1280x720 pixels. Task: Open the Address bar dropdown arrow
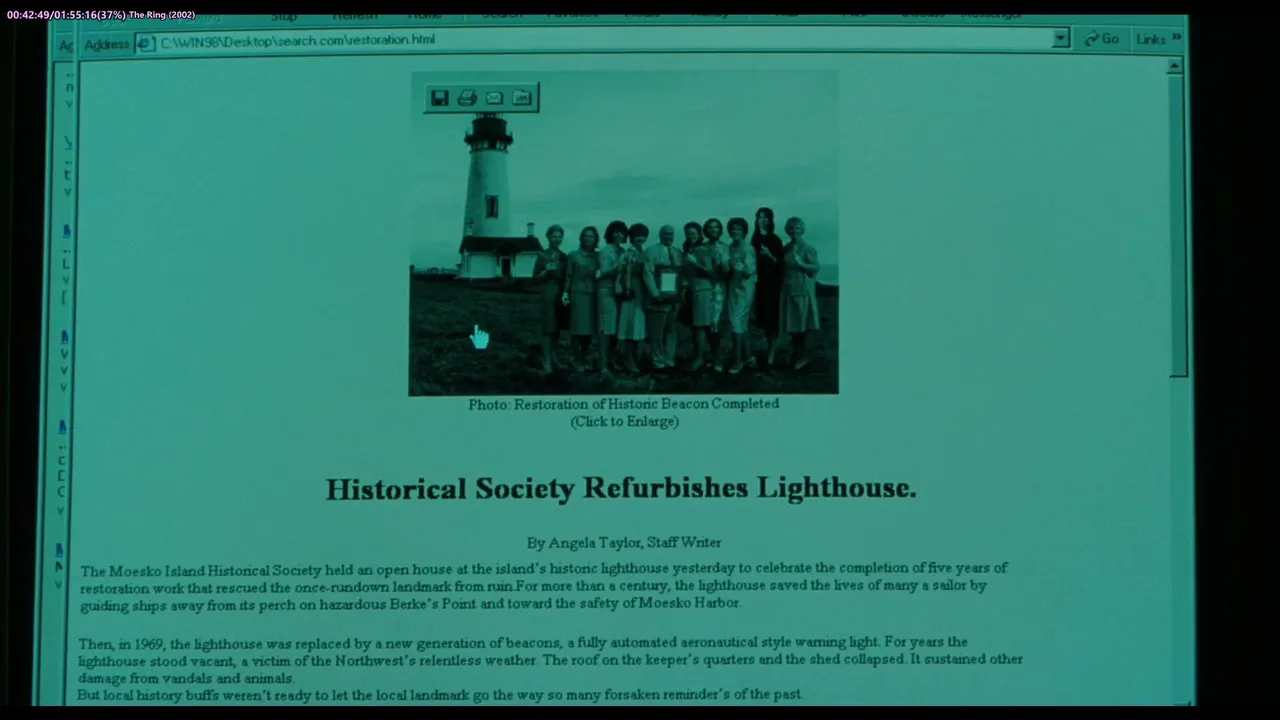(1061, 38)
